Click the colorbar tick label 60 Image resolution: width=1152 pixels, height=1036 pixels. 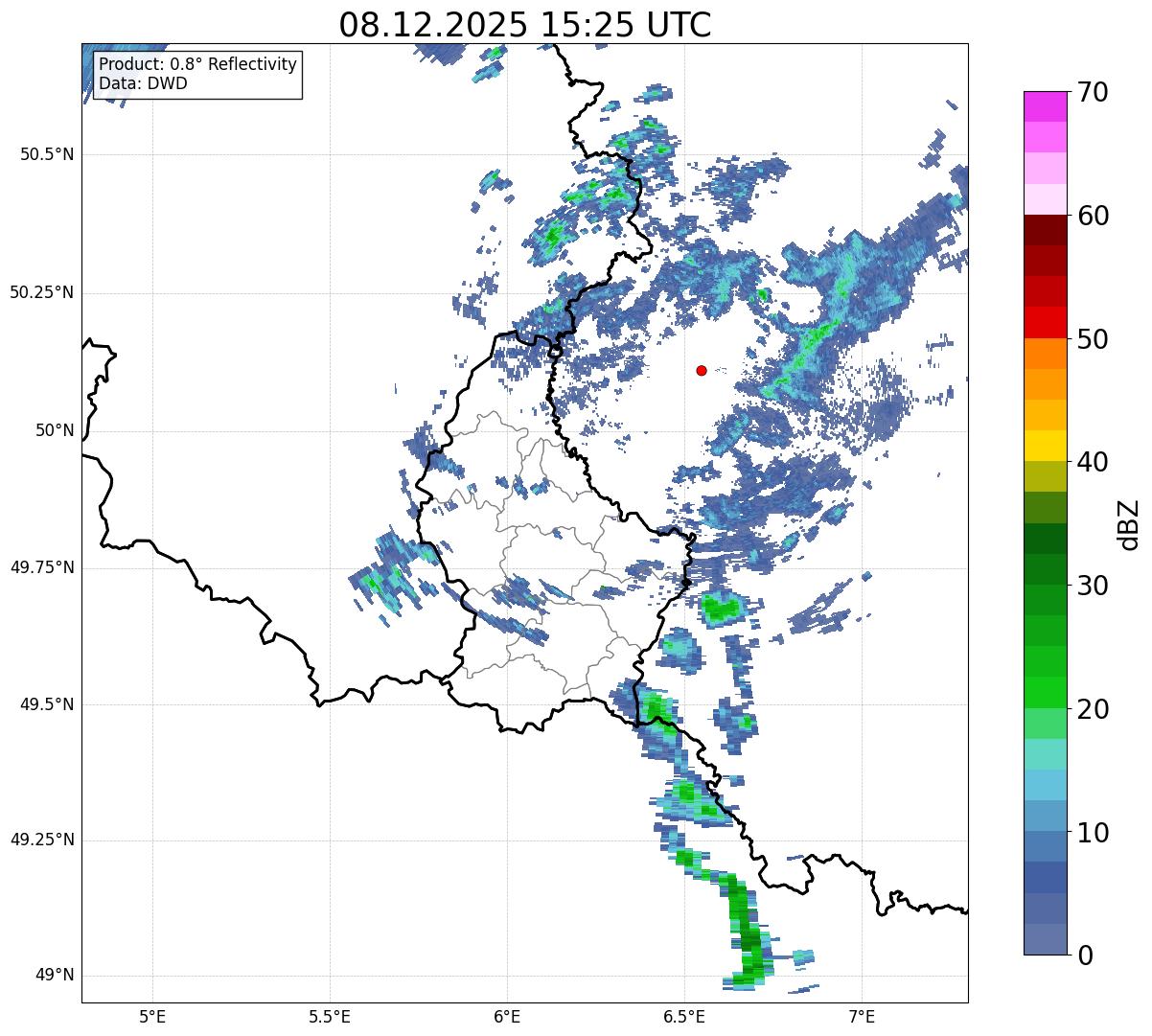click(x=1094, y=216)
